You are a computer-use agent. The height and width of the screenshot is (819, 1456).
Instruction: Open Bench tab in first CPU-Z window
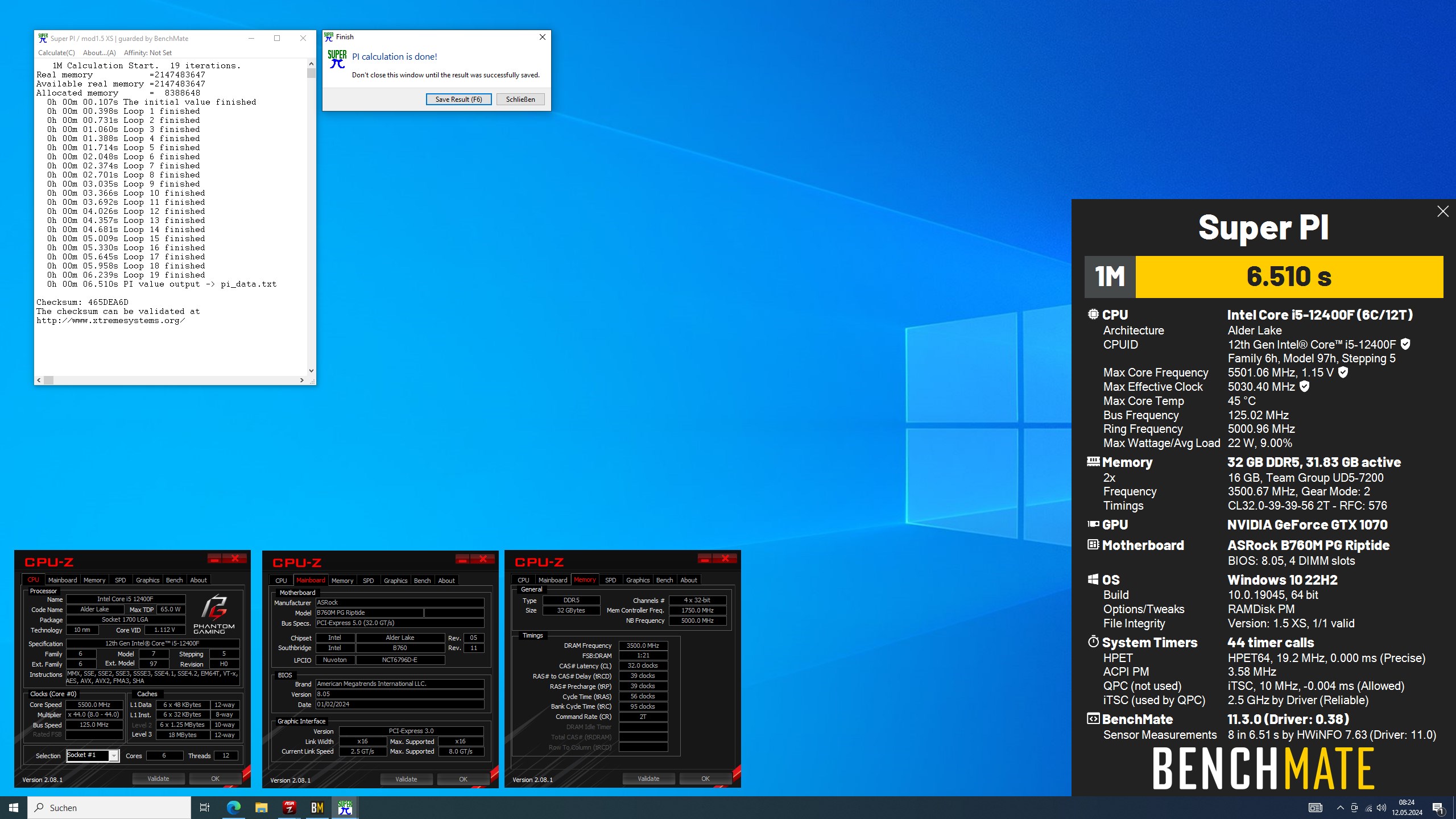[x=174, y=580]
